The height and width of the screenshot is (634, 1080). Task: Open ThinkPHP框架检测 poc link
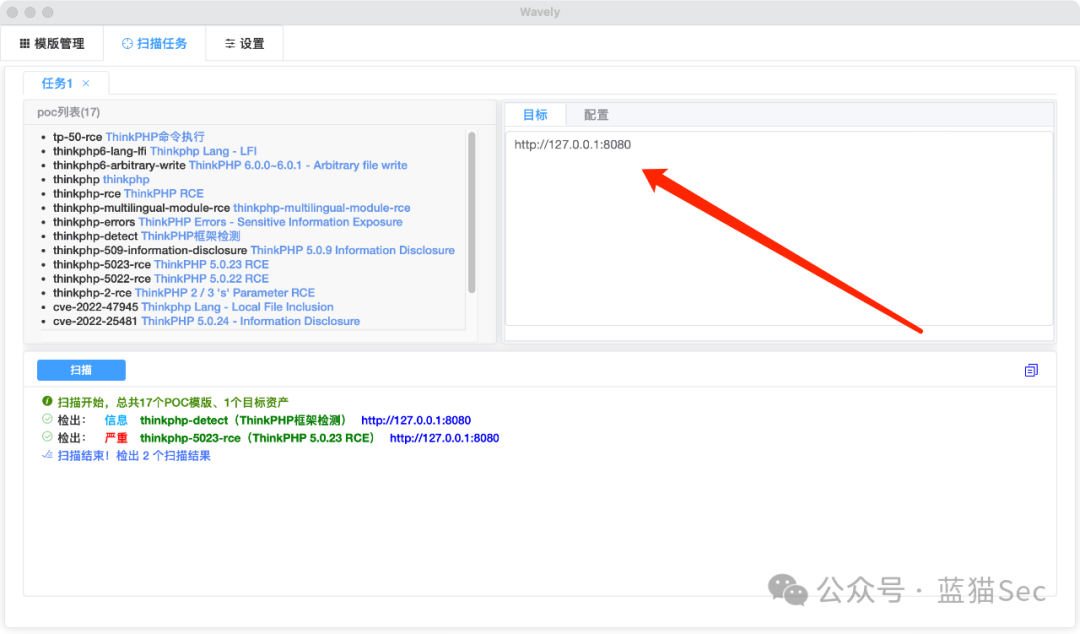[x=191, y=236]
